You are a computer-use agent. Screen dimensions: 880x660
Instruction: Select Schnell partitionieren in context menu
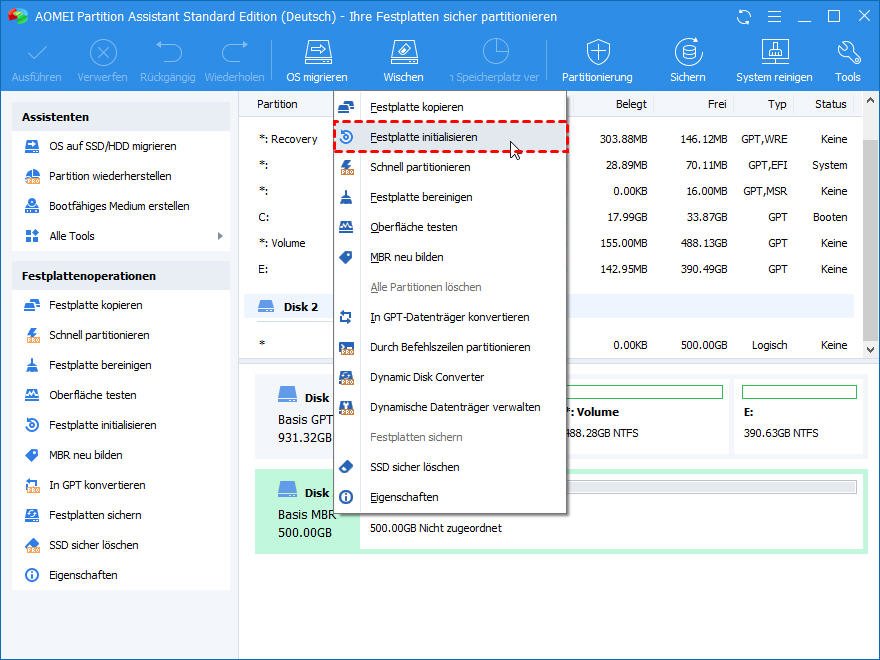coord(450,167)
